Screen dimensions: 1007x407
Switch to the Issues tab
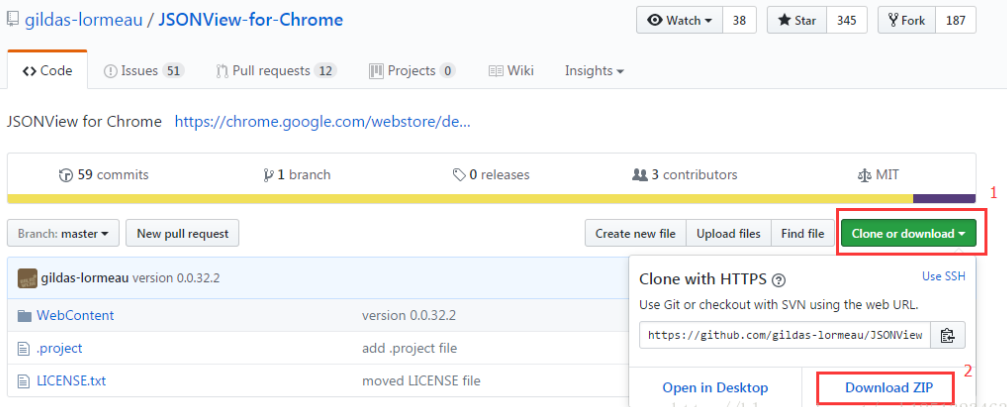tap(144, 71)
